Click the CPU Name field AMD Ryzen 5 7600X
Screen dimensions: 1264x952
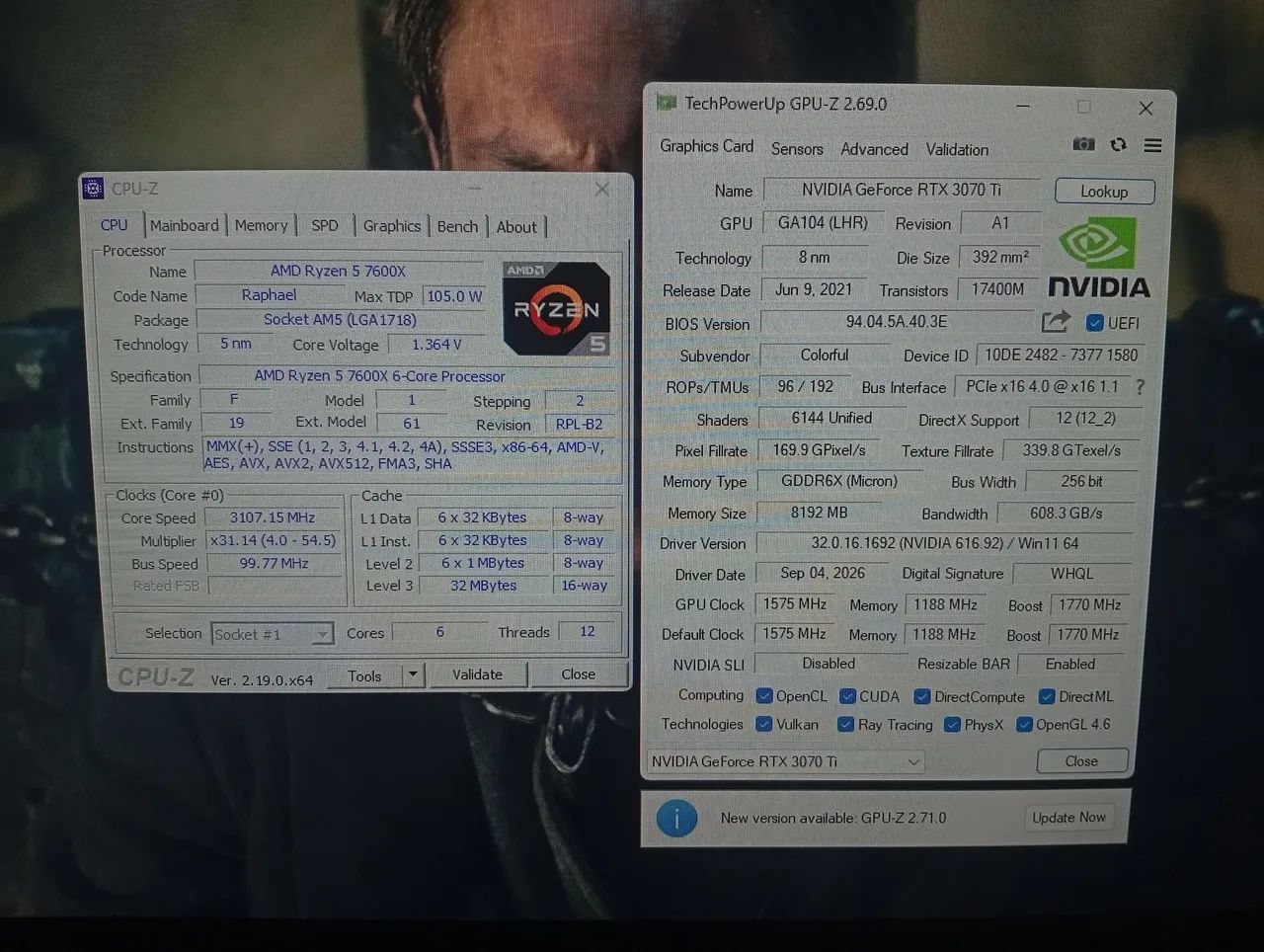point(338,271)
